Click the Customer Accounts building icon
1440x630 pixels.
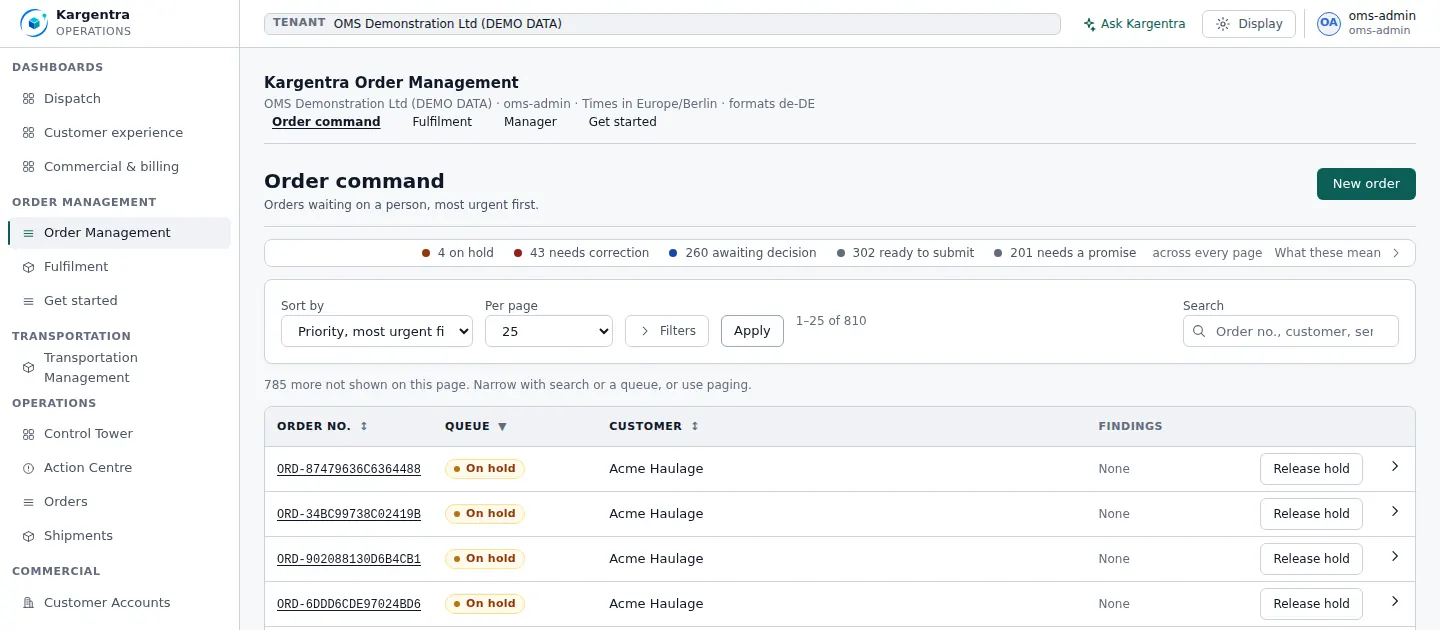28,603
